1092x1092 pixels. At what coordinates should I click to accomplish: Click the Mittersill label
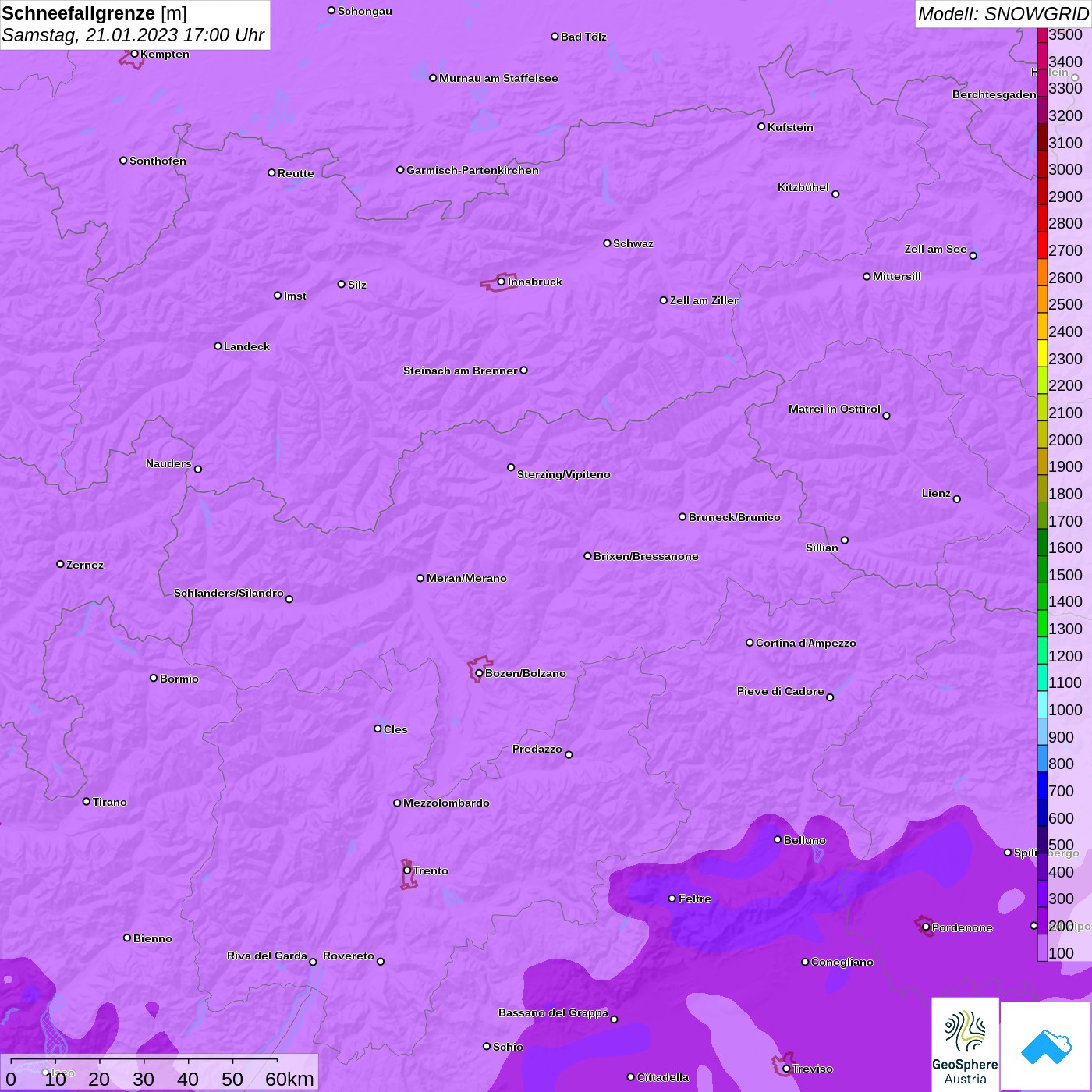897,276
